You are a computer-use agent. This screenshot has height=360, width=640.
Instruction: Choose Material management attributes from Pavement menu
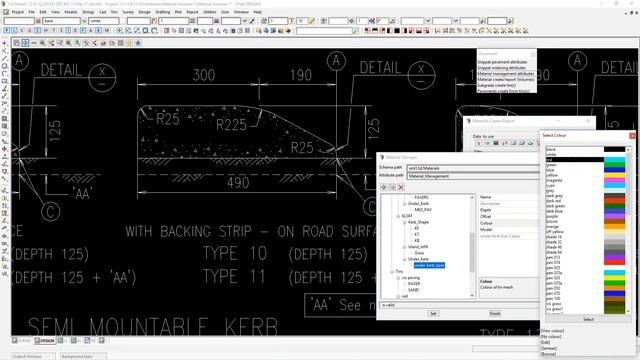pyautogui.click(x=506, y=74)
